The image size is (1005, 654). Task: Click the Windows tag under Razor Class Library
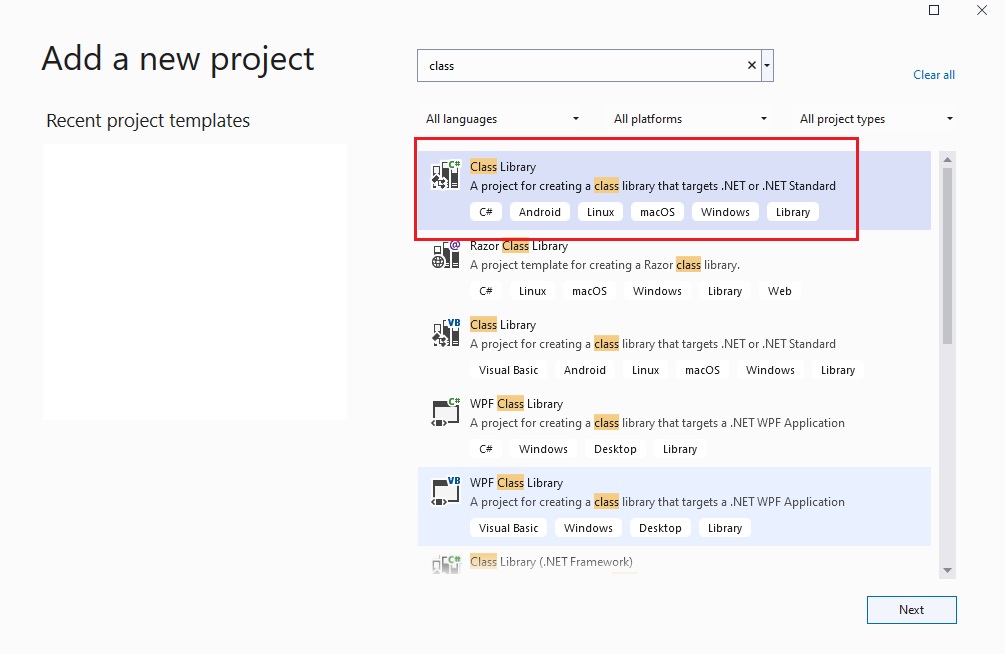coord(657,291)
